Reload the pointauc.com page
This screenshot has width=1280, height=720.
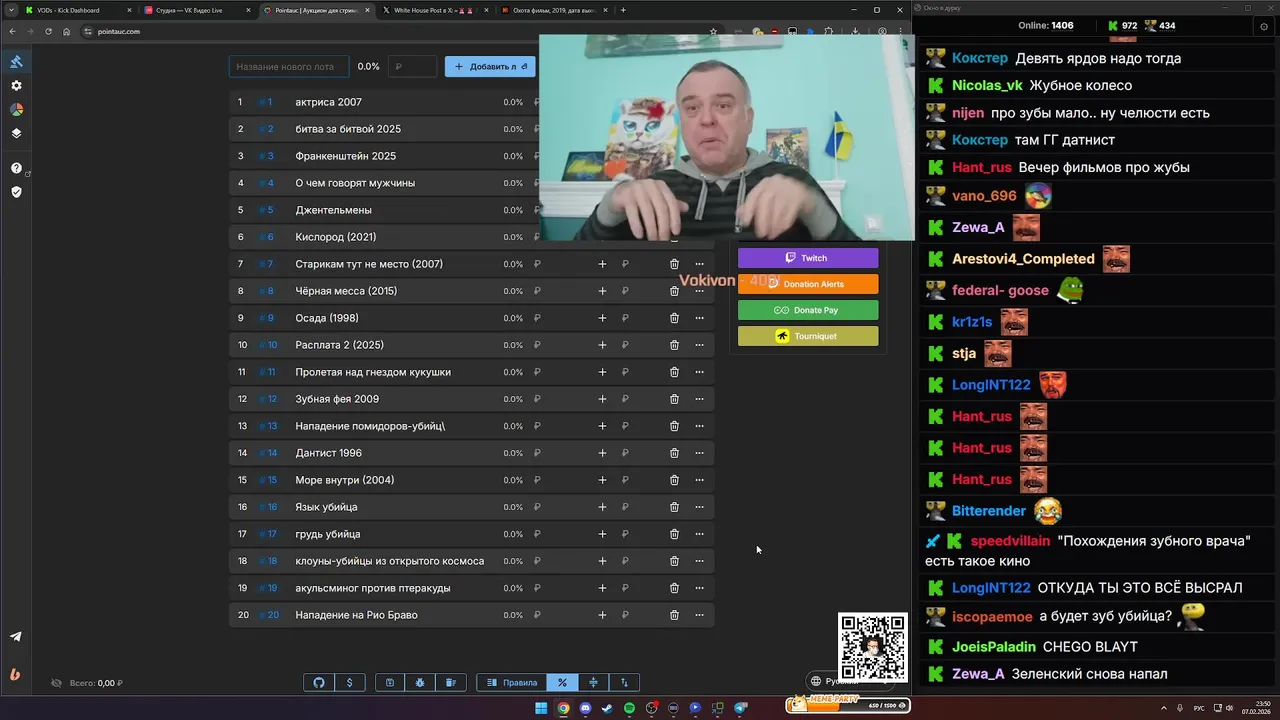(48, 31)
